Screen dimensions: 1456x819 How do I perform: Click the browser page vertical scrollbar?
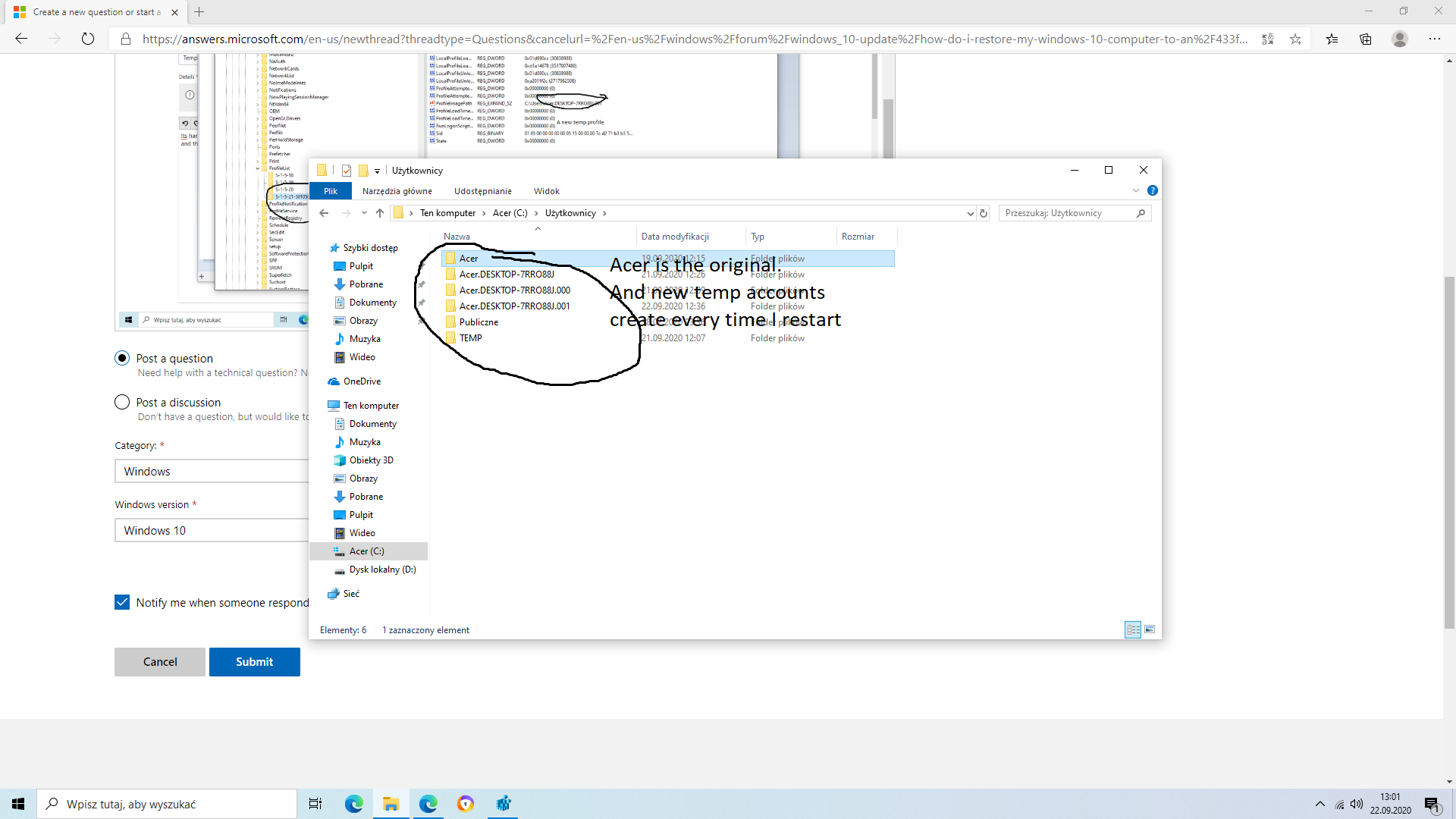click(x=1449, y=451)
